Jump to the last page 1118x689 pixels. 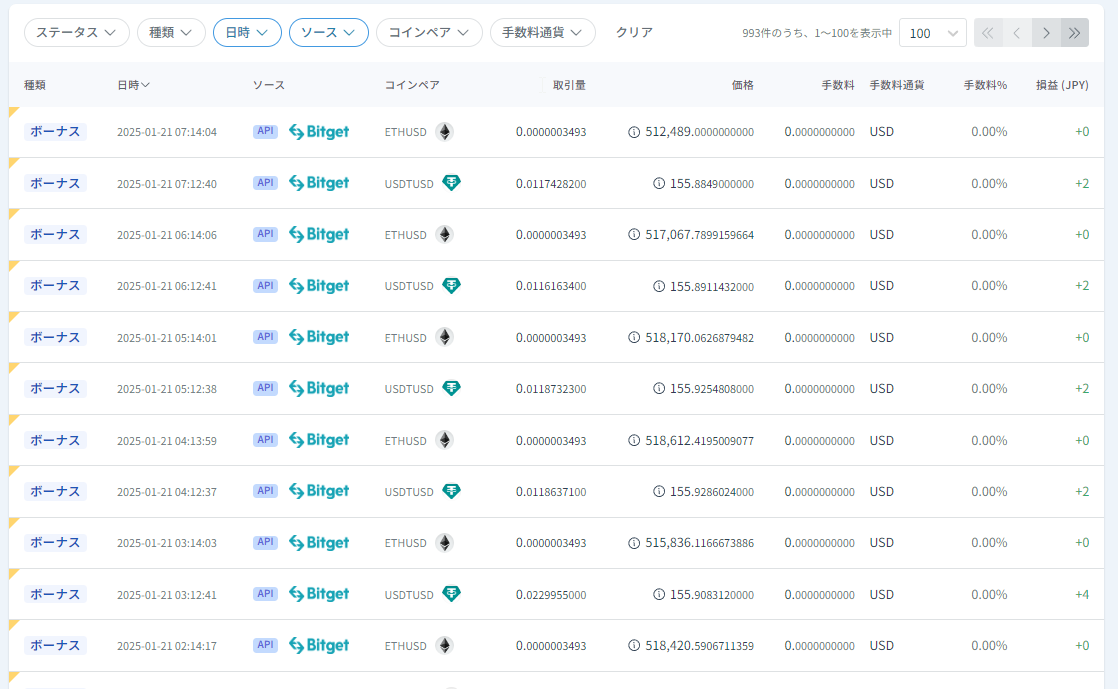pos(1075,33)
